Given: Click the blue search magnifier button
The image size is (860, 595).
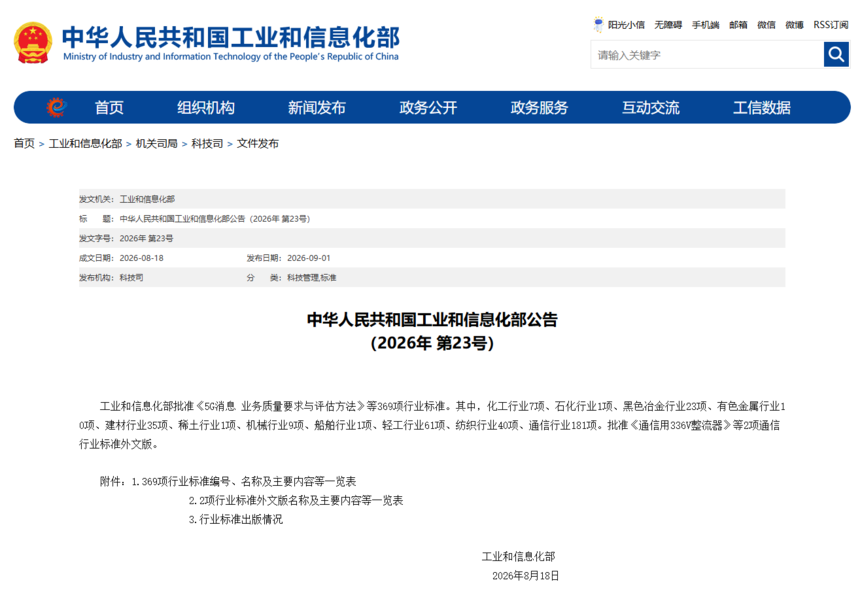Looking at the screenshot, I should coord(836,54).
